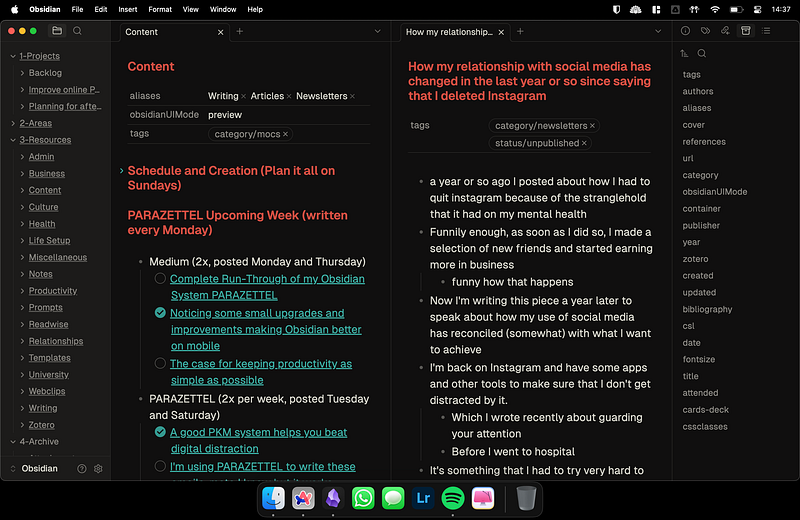This screenshot has height=520, width=800.
Task: Open Control Center in menu bar
Action: pyautogui.click(x=758, y=9)
